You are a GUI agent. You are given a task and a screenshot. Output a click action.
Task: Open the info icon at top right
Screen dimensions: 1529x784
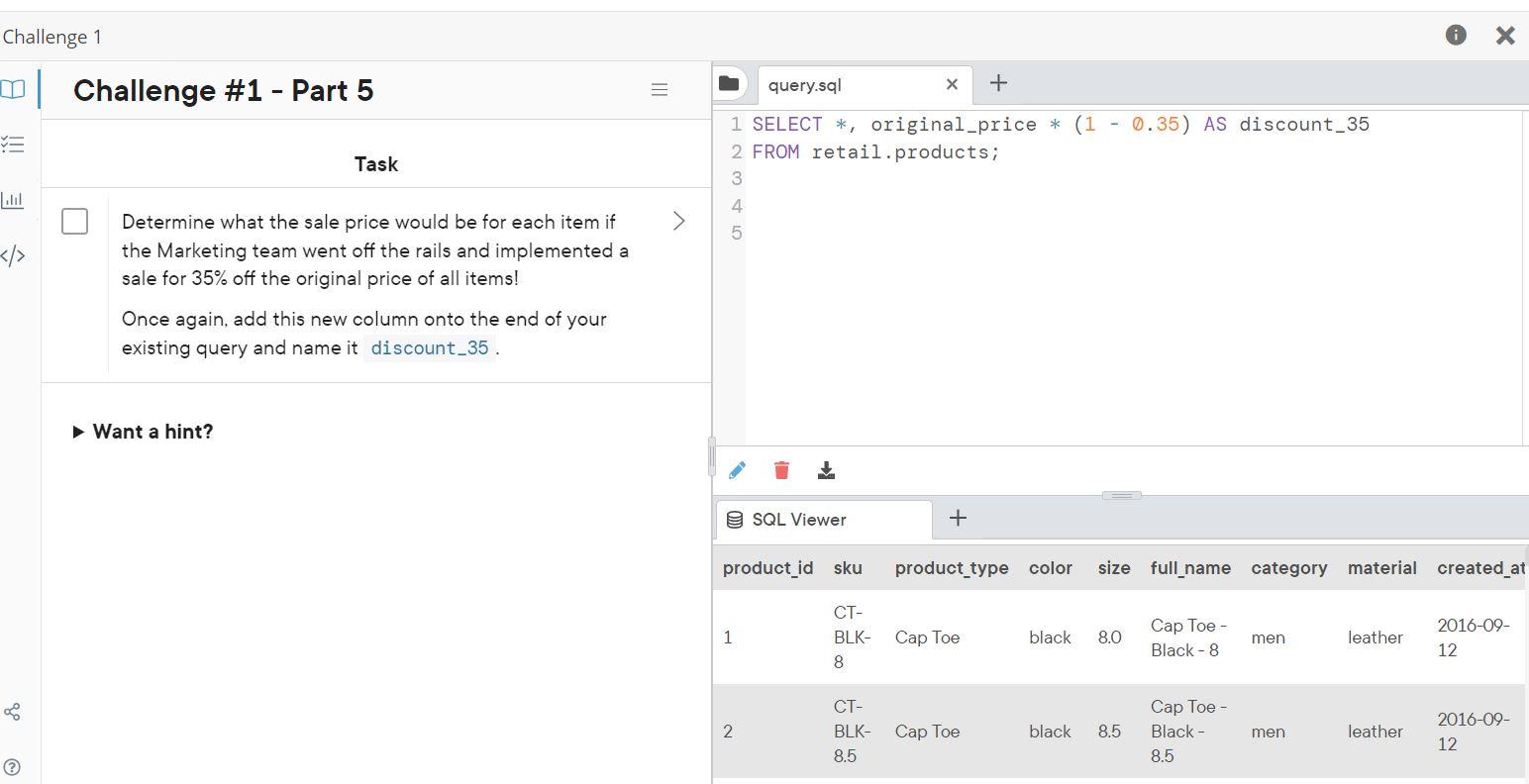pyautogui.click(x=1456, y=35)
